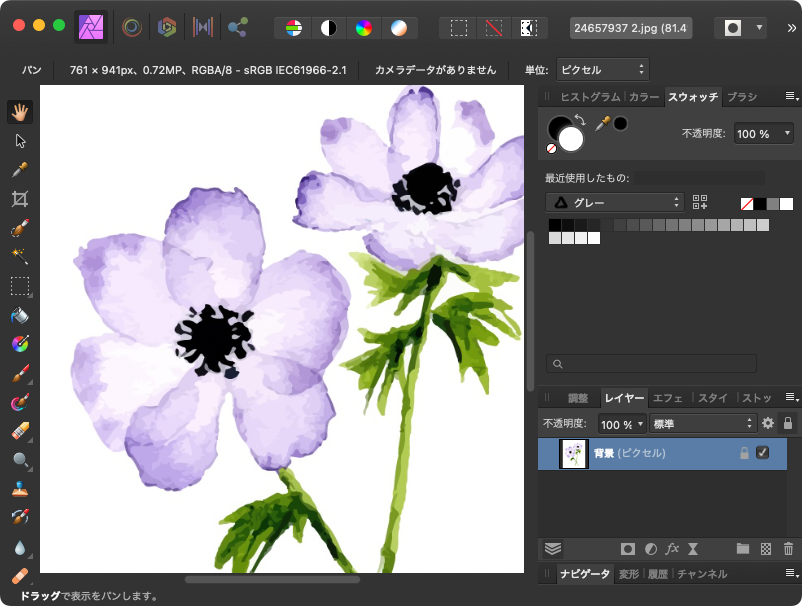802x606 pixels.
Task: Open the チャンネル tab
Action: coord(701,574)
